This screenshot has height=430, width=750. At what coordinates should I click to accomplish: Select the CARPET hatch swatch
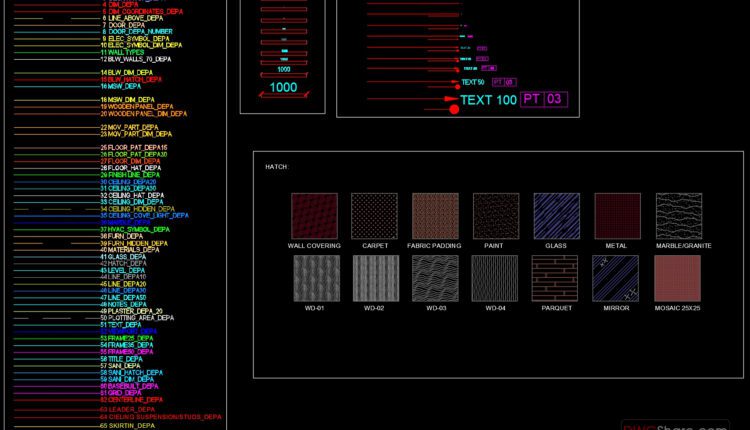point(374,216)
